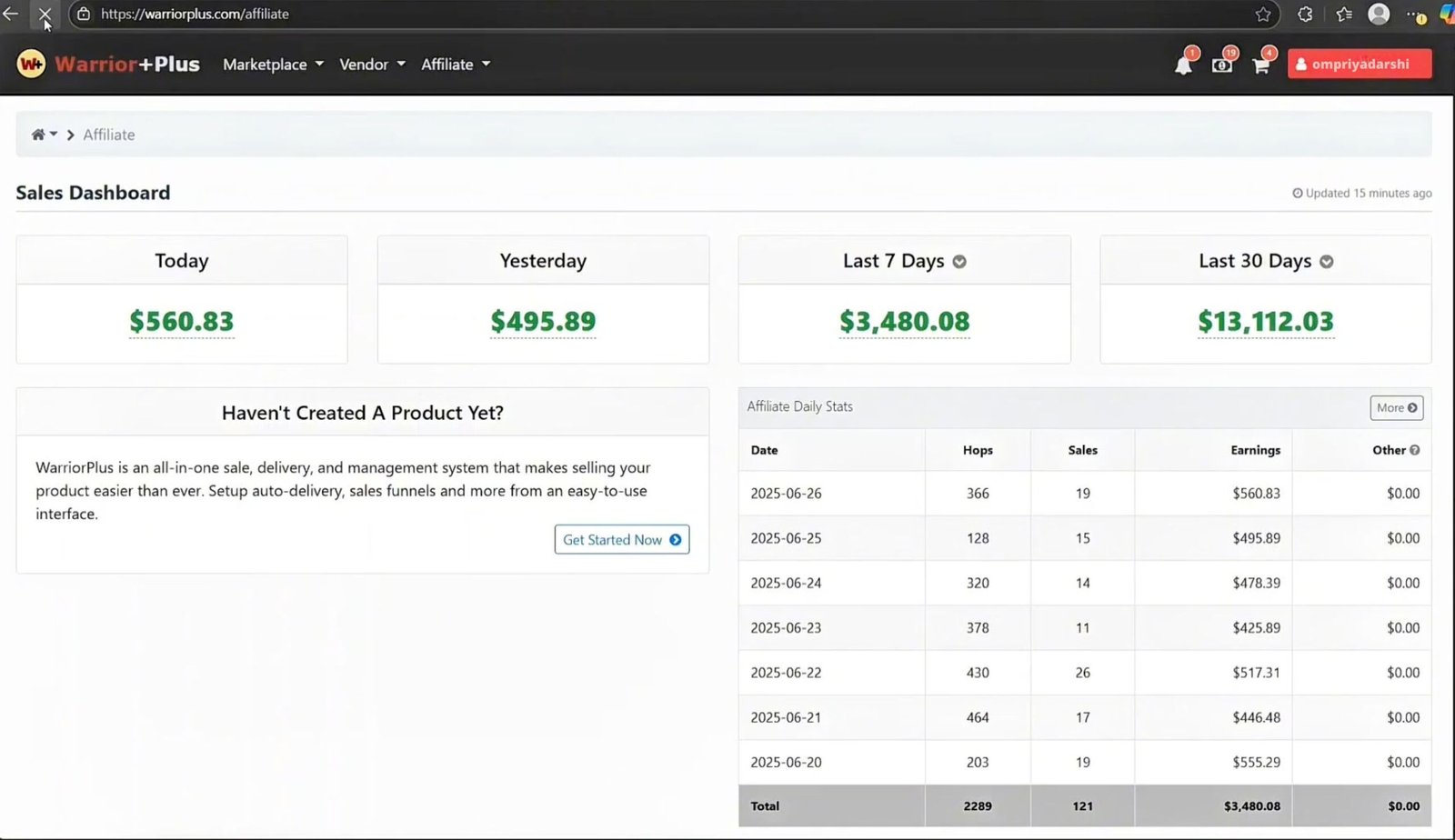Select date 2025-06-22 row cell
Screen dimensions: 1455x840
tap(786, 673)
